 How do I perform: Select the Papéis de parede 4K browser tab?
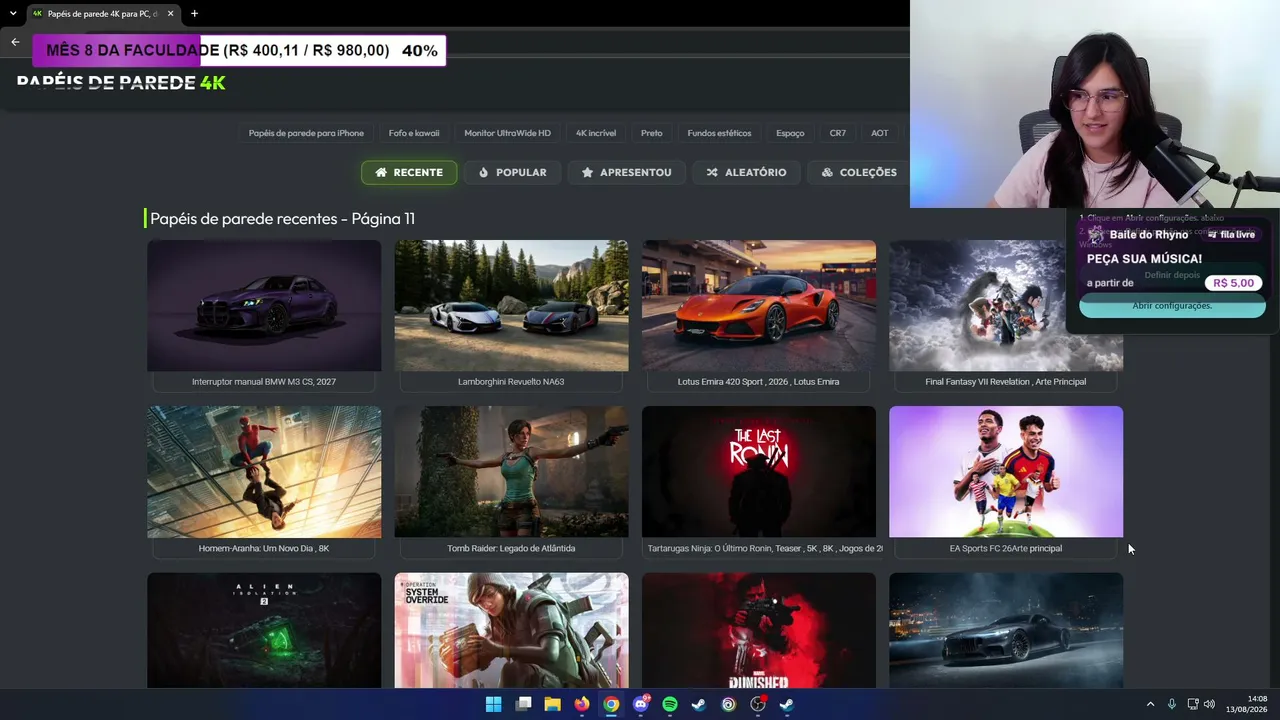[104, 13]
